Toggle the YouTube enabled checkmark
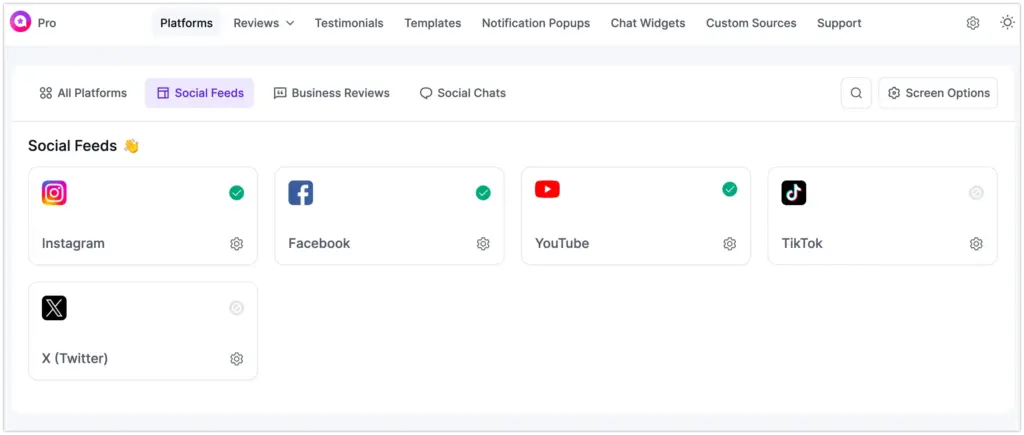Screen dimensions: 1024x435 point(729,189)
